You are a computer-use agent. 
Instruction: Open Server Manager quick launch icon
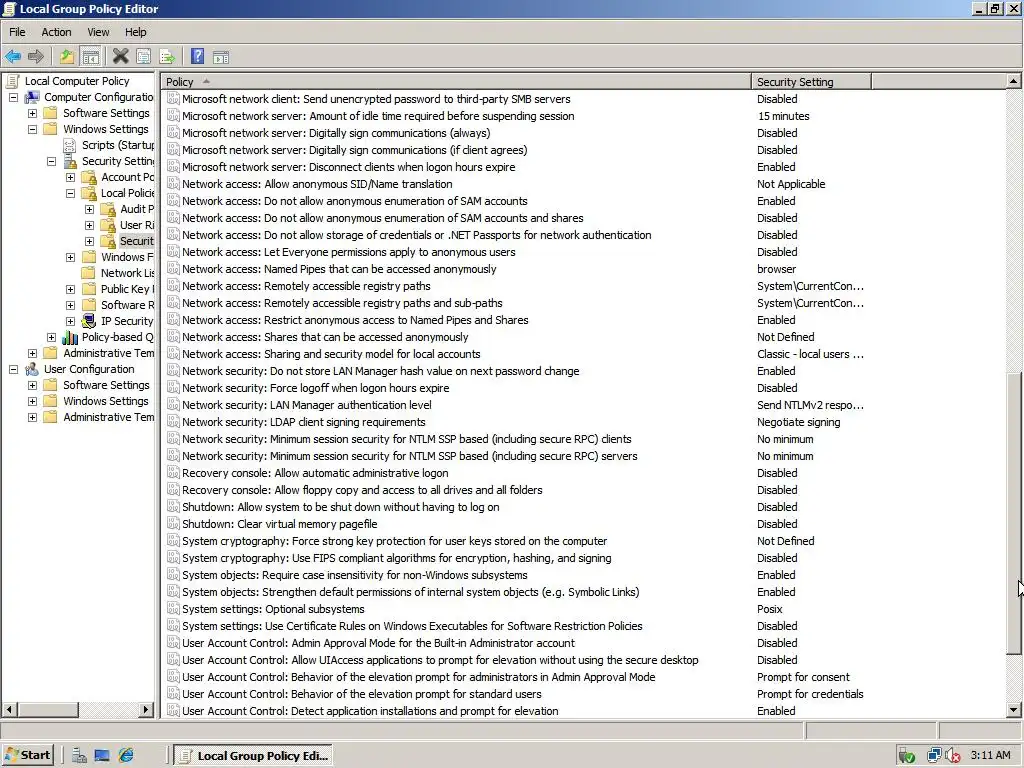click(79, 756)
